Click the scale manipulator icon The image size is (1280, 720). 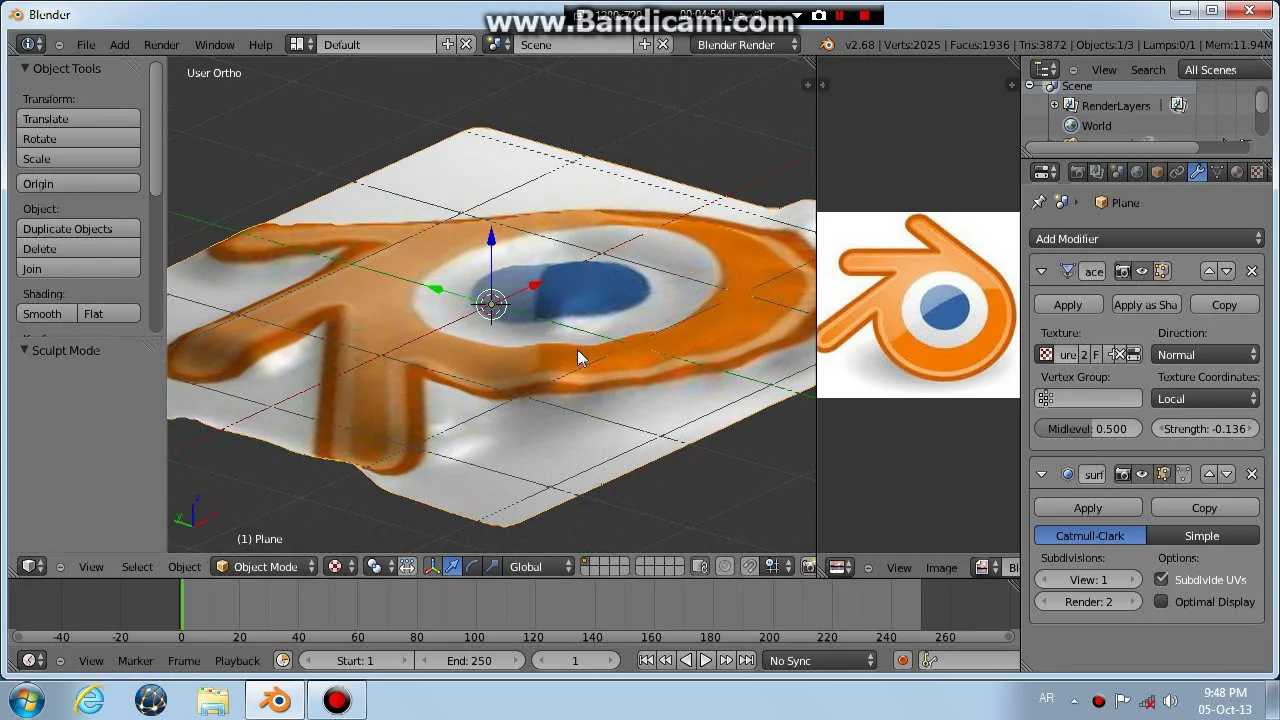(491, 567)
